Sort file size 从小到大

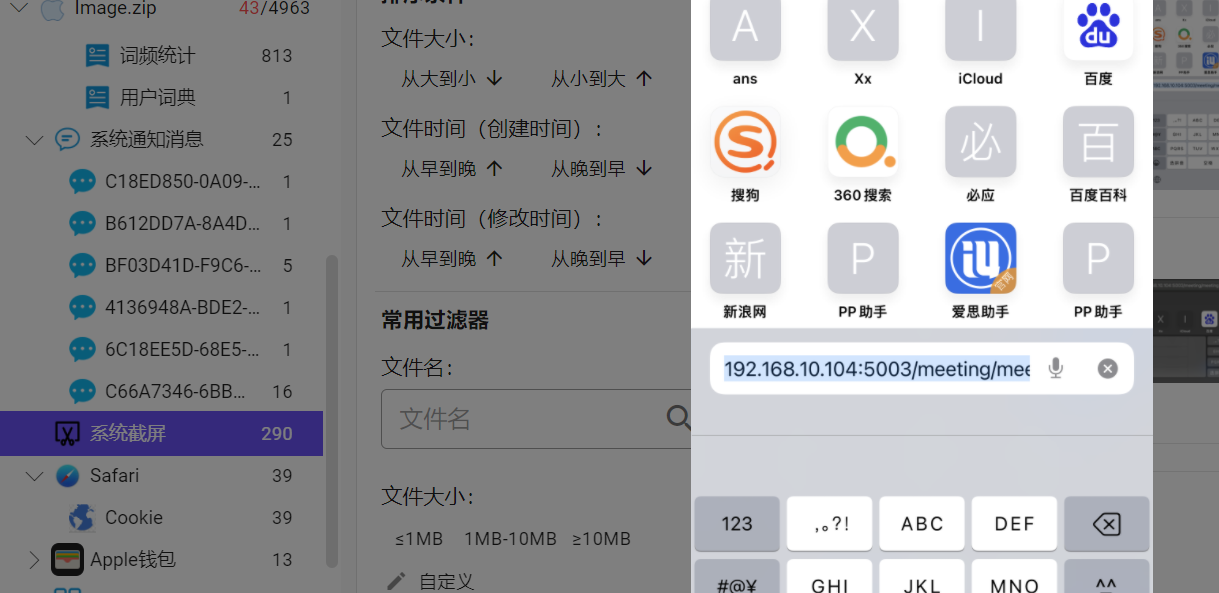[601, 79]
